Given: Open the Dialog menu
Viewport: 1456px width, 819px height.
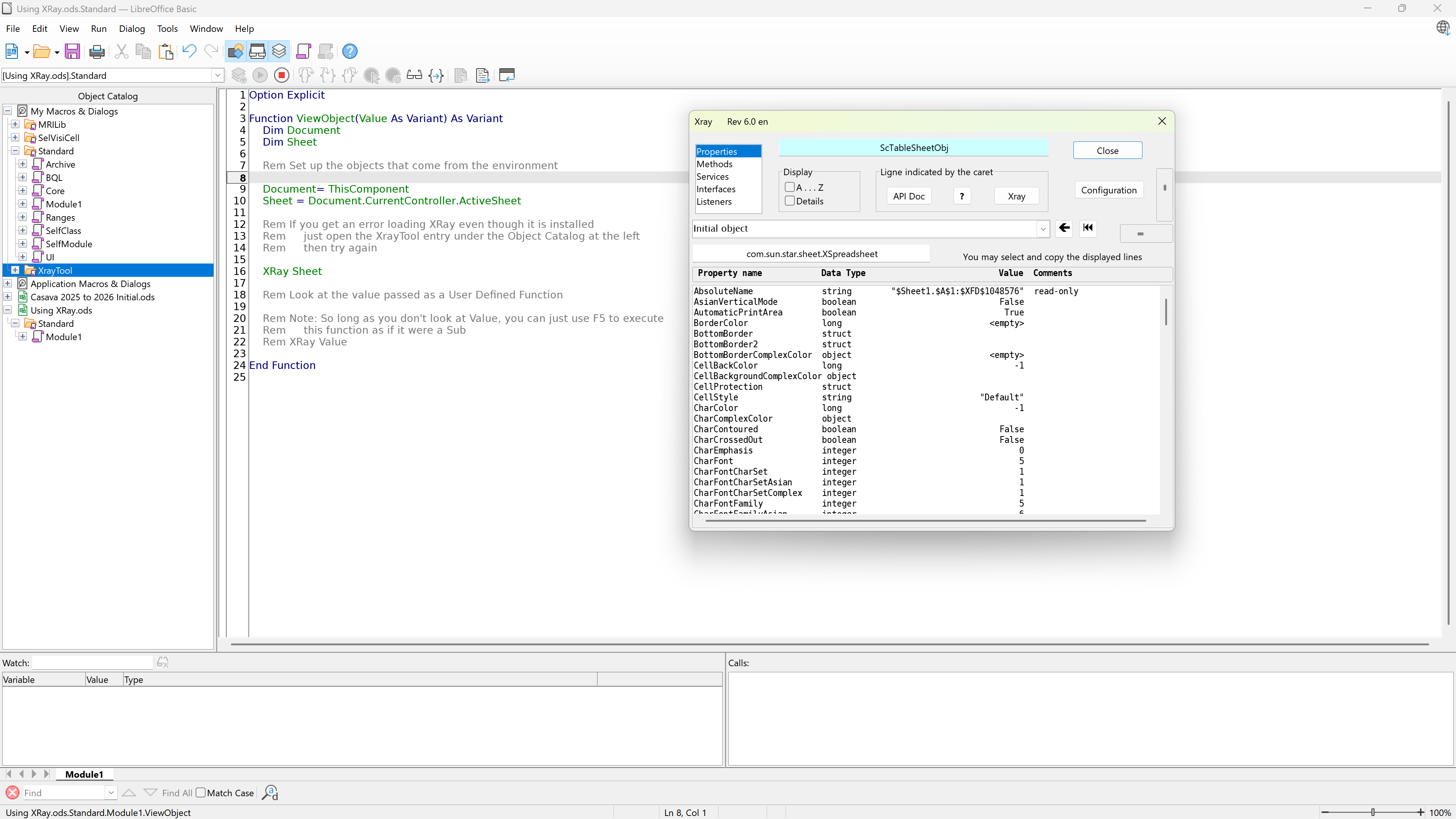Looking at the screenshot, I should (x=132, y=28).
